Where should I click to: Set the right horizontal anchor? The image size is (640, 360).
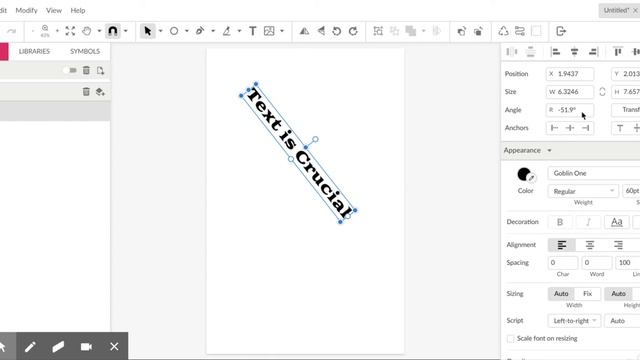(x=585, y=128)
